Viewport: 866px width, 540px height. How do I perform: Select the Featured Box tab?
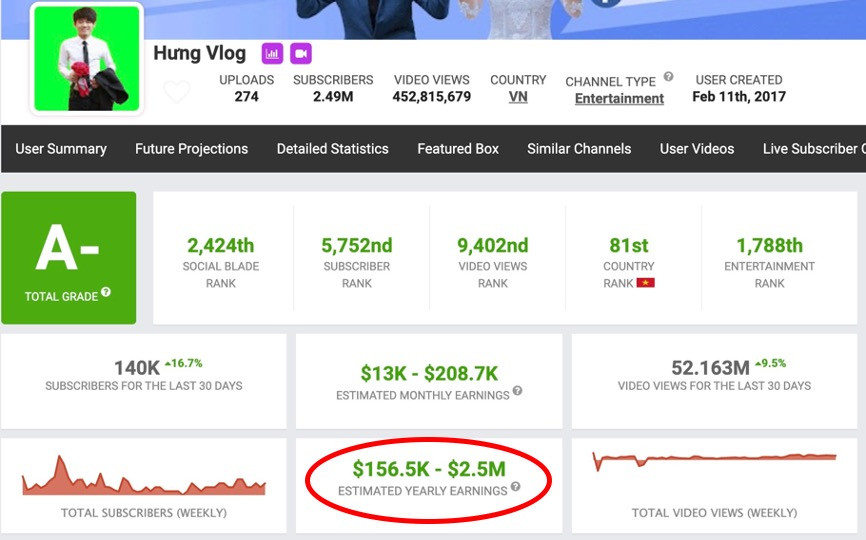(x=458, y=149)
